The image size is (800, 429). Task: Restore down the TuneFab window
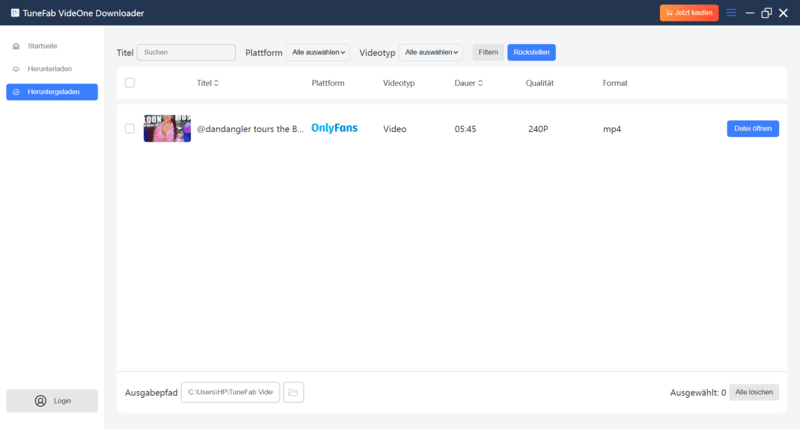pyautogui.click(x=766, y=13)
